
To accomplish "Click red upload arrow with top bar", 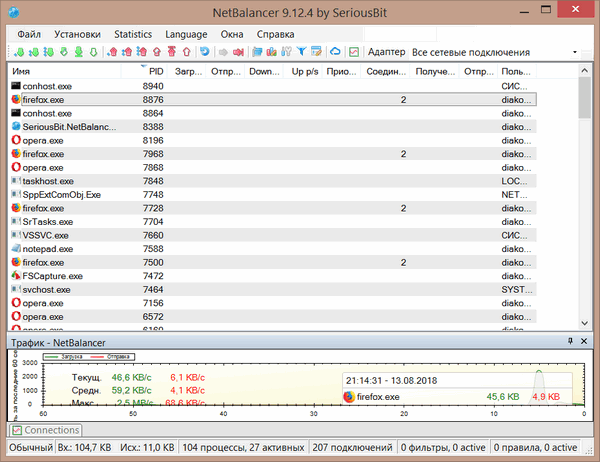I will coord(172,52).
